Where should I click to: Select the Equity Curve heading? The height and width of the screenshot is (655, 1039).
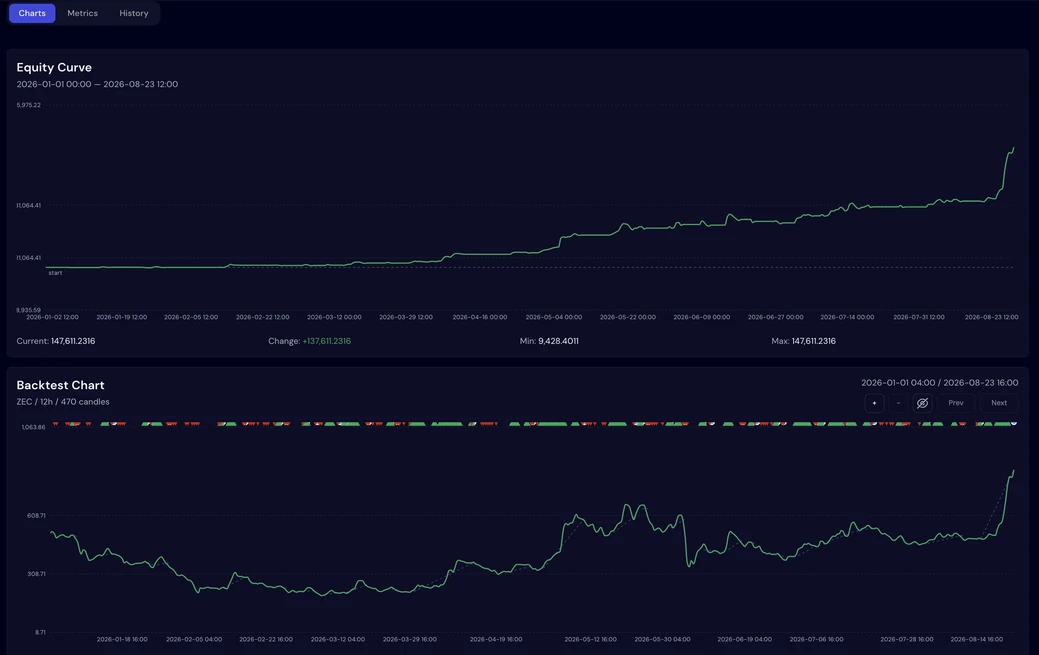54,68
